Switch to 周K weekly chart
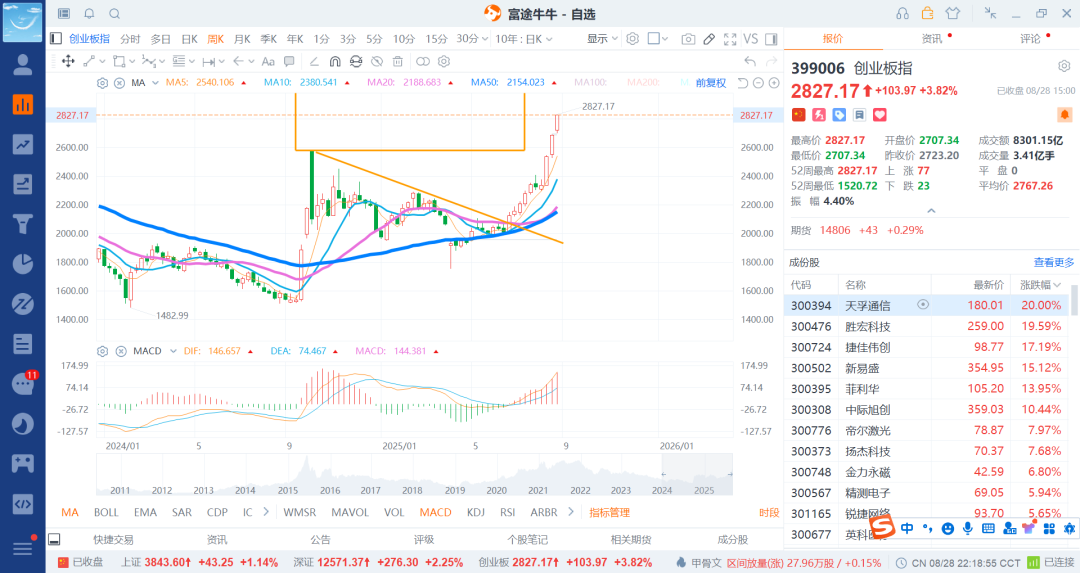The width and height of the screenshot is (1080, 573). click(216, 39)
